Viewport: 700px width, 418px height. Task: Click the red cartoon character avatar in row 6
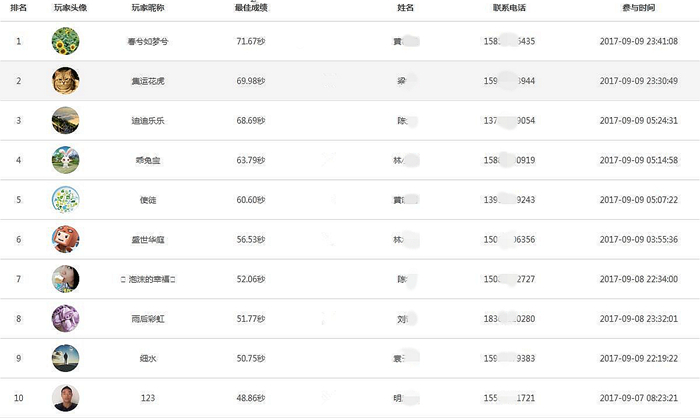pyautogui.click(x=66, y=239)
